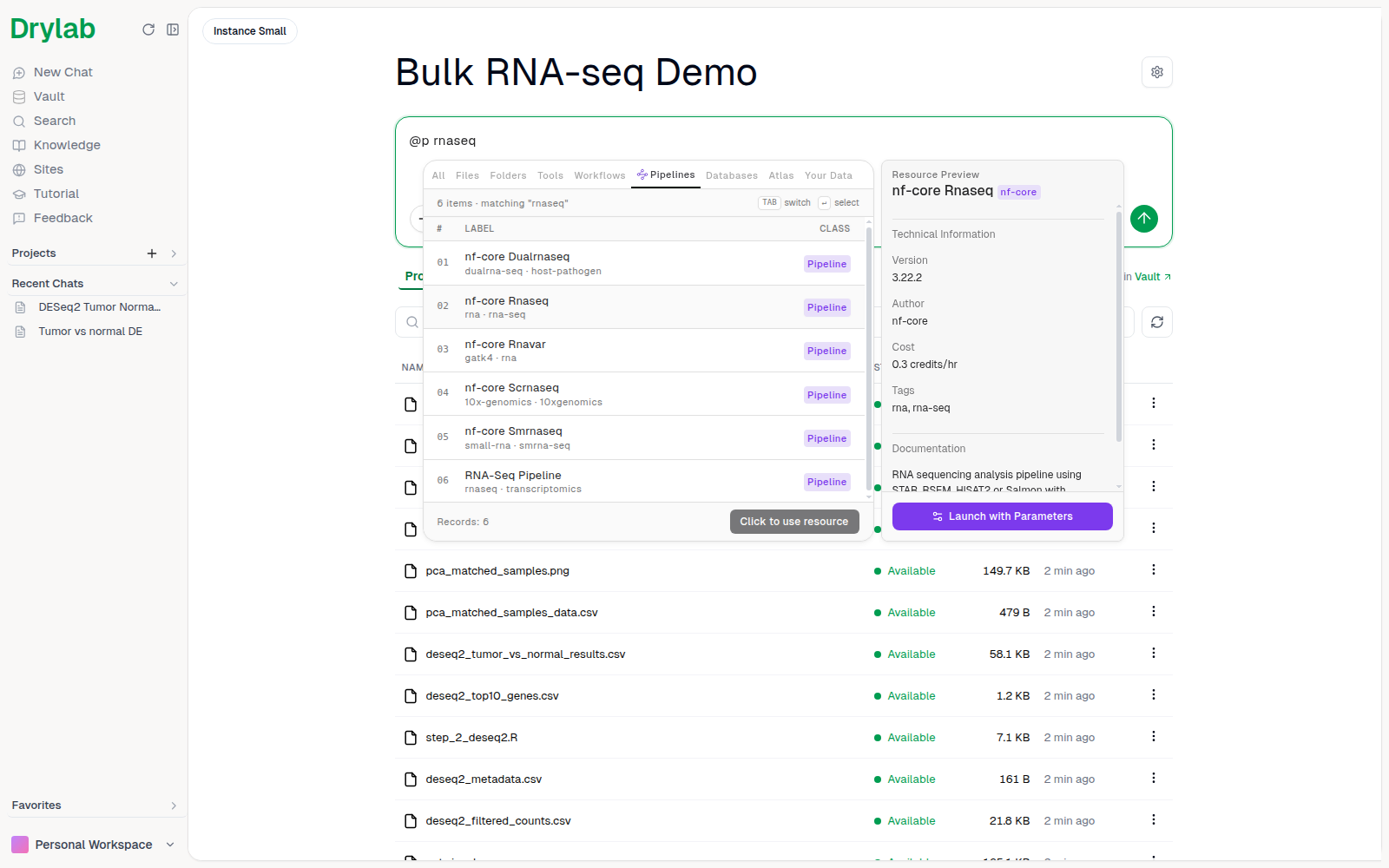Select nf-core Scrnaseq pipeline row
This screenshot has width=1389, height=868.
pos(644,394)
